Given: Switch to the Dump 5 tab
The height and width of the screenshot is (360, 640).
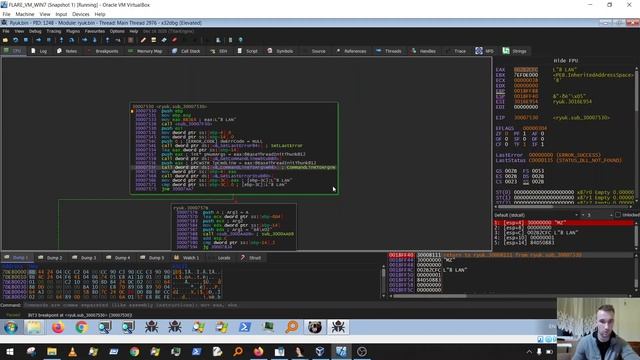Looking at the screenshot, I should coord(153,258).
